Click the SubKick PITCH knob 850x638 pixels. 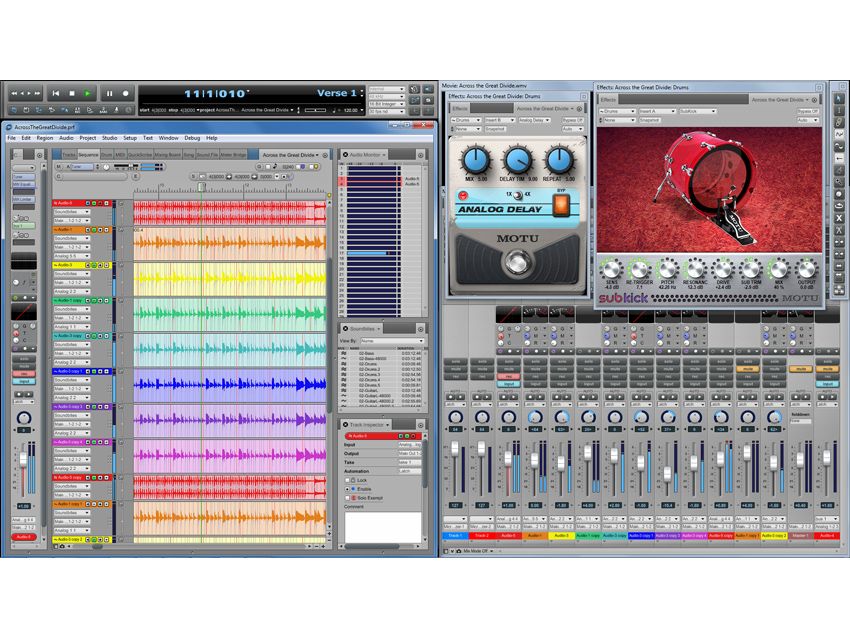[x=667, y=269]
